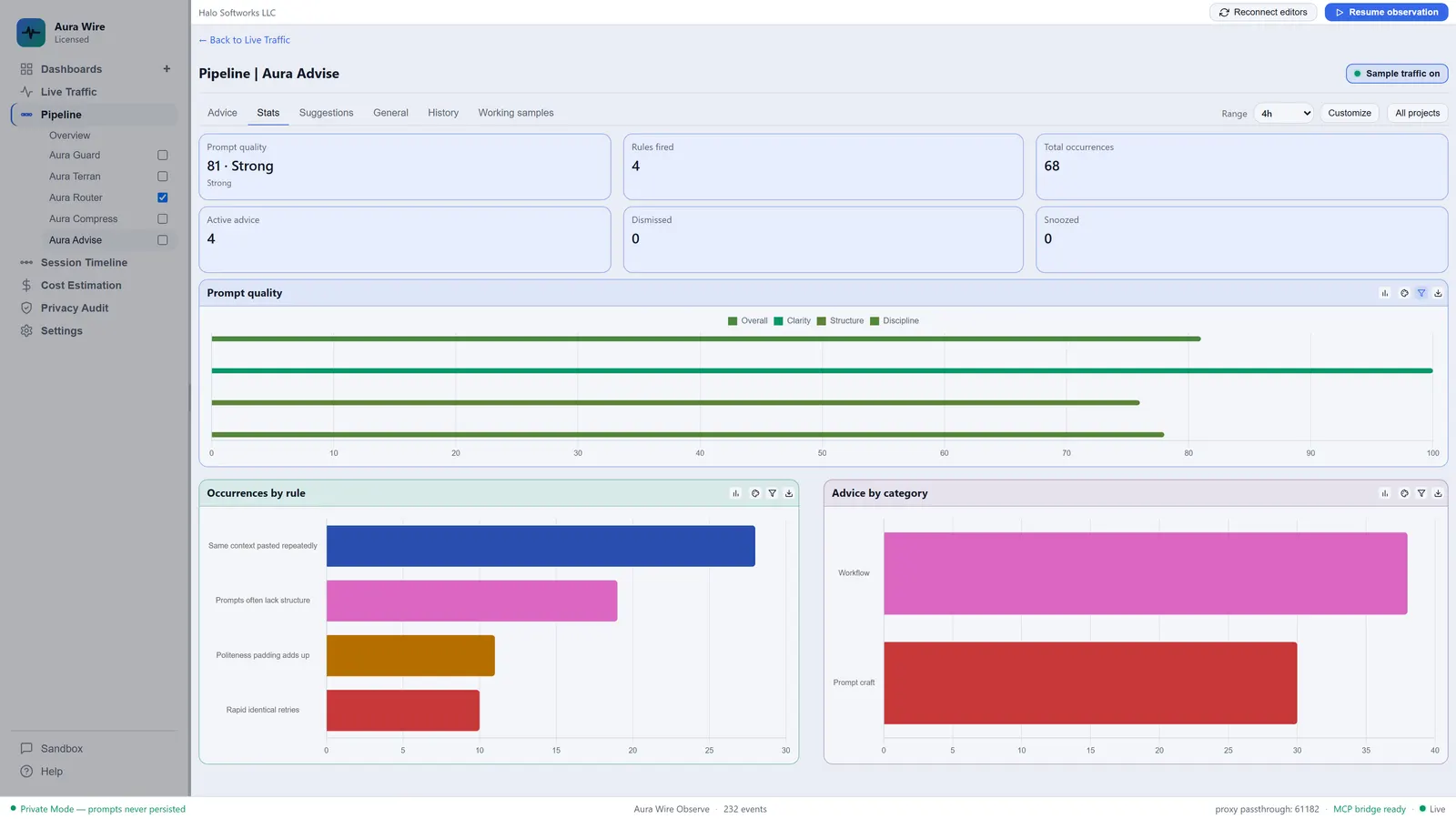Click the Active advice card
Image resolution: width=1456 pixels, height=819 pixels.
point(405,239)
